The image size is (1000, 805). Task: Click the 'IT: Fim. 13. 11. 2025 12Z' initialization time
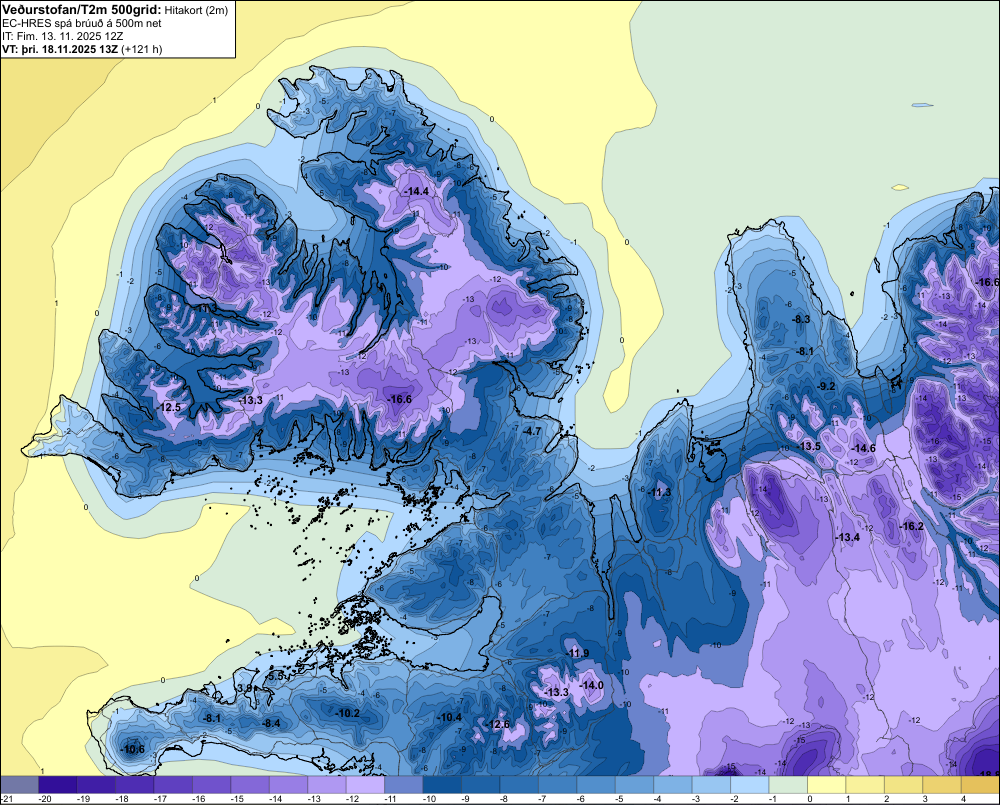coord(62,36)
